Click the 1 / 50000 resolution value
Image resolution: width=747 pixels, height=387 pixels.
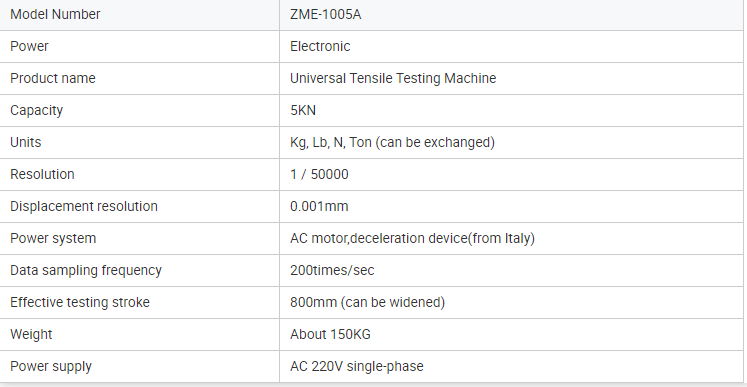coord(319,174)
